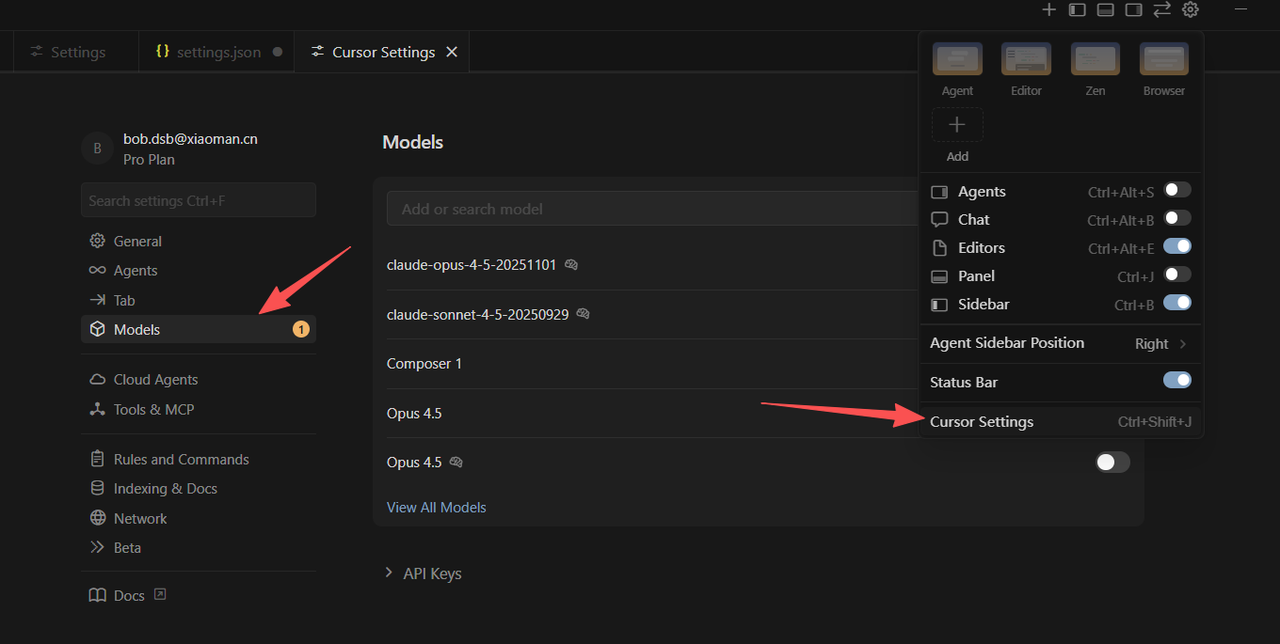Turn off the Editors switch
Viewport: 1280px width, 644px height.
pos(1176,246)
